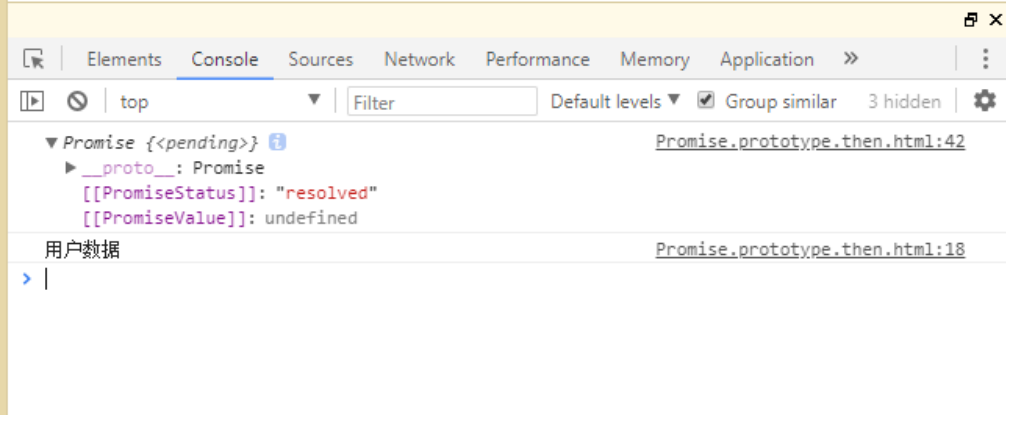Open console settings gear icon
1009x428 pixels.
[985, 101]
